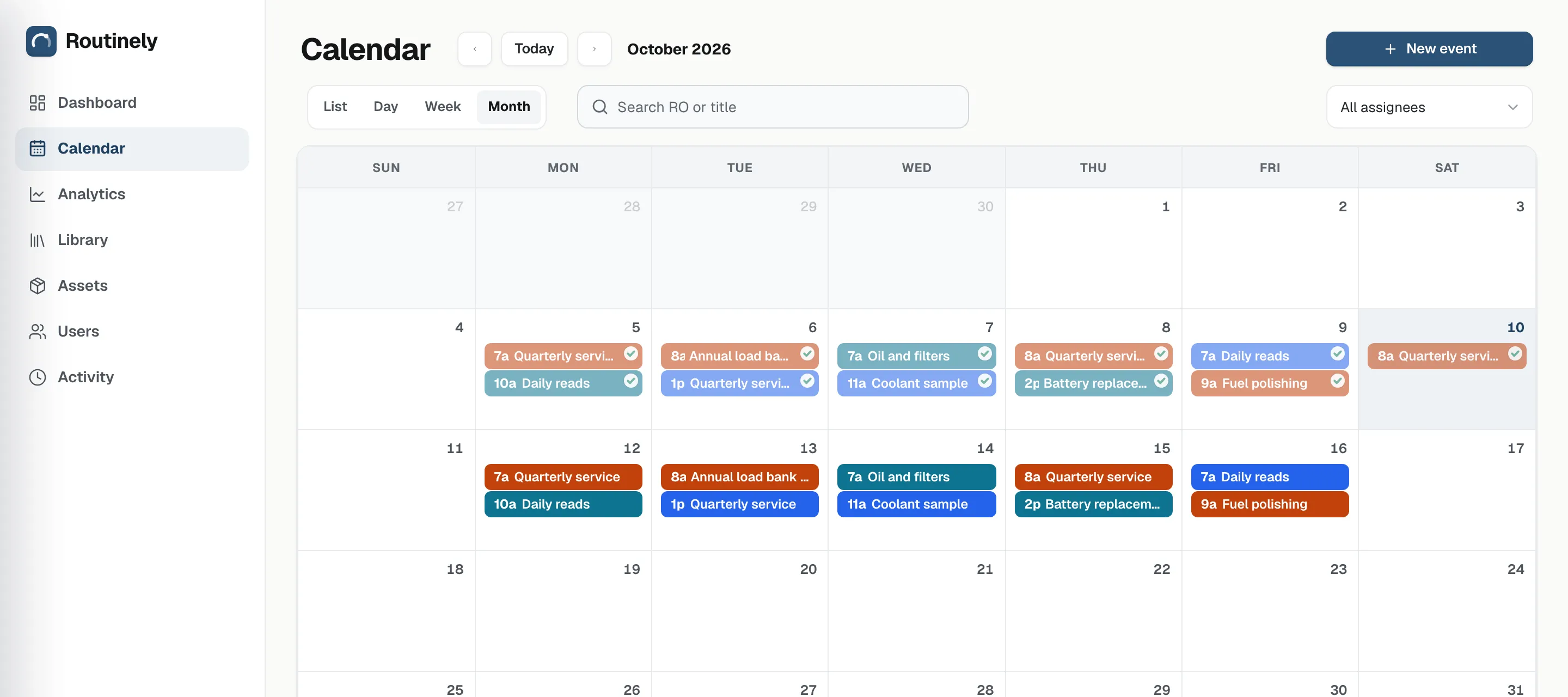Viewport: 1568px width, 697px height.
Task: Open Dashboard via its grid icon
Action: pos(38,102)
